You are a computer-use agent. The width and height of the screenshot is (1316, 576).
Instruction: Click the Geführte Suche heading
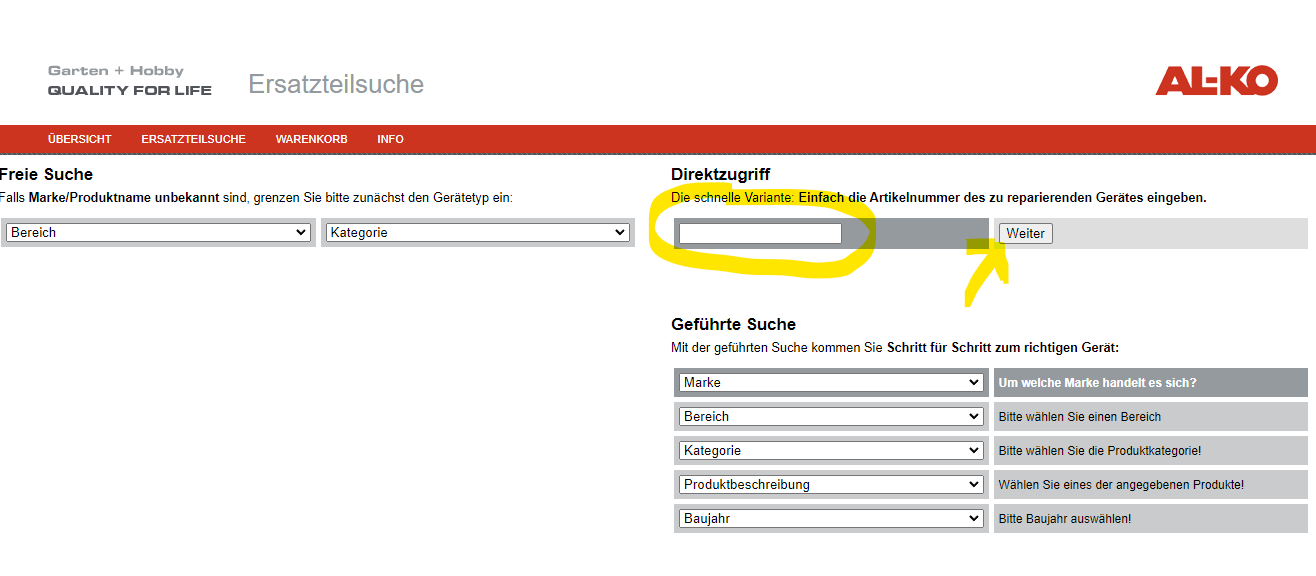(733, 324)
